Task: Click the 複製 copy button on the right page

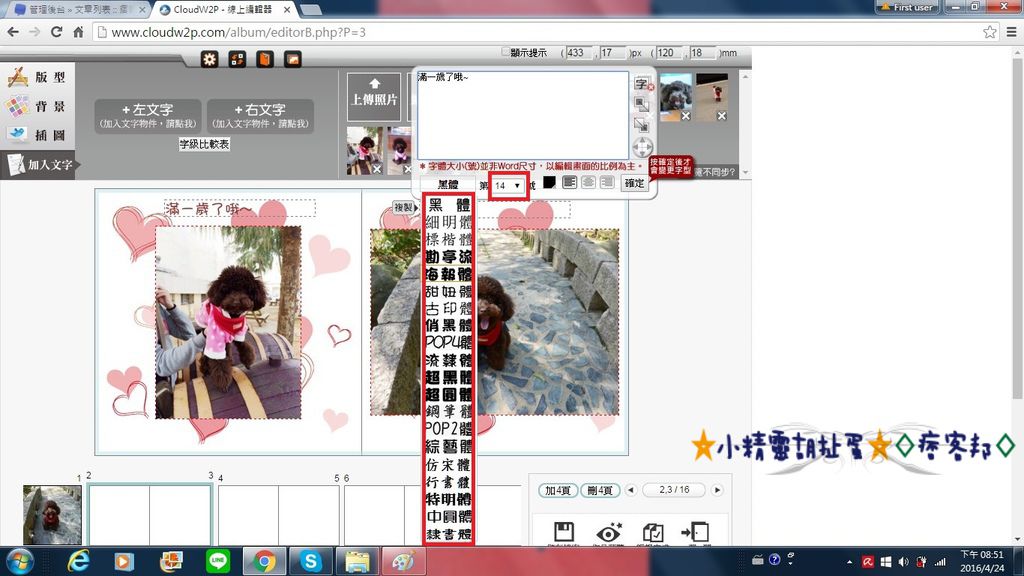Action: coord(403,207)
